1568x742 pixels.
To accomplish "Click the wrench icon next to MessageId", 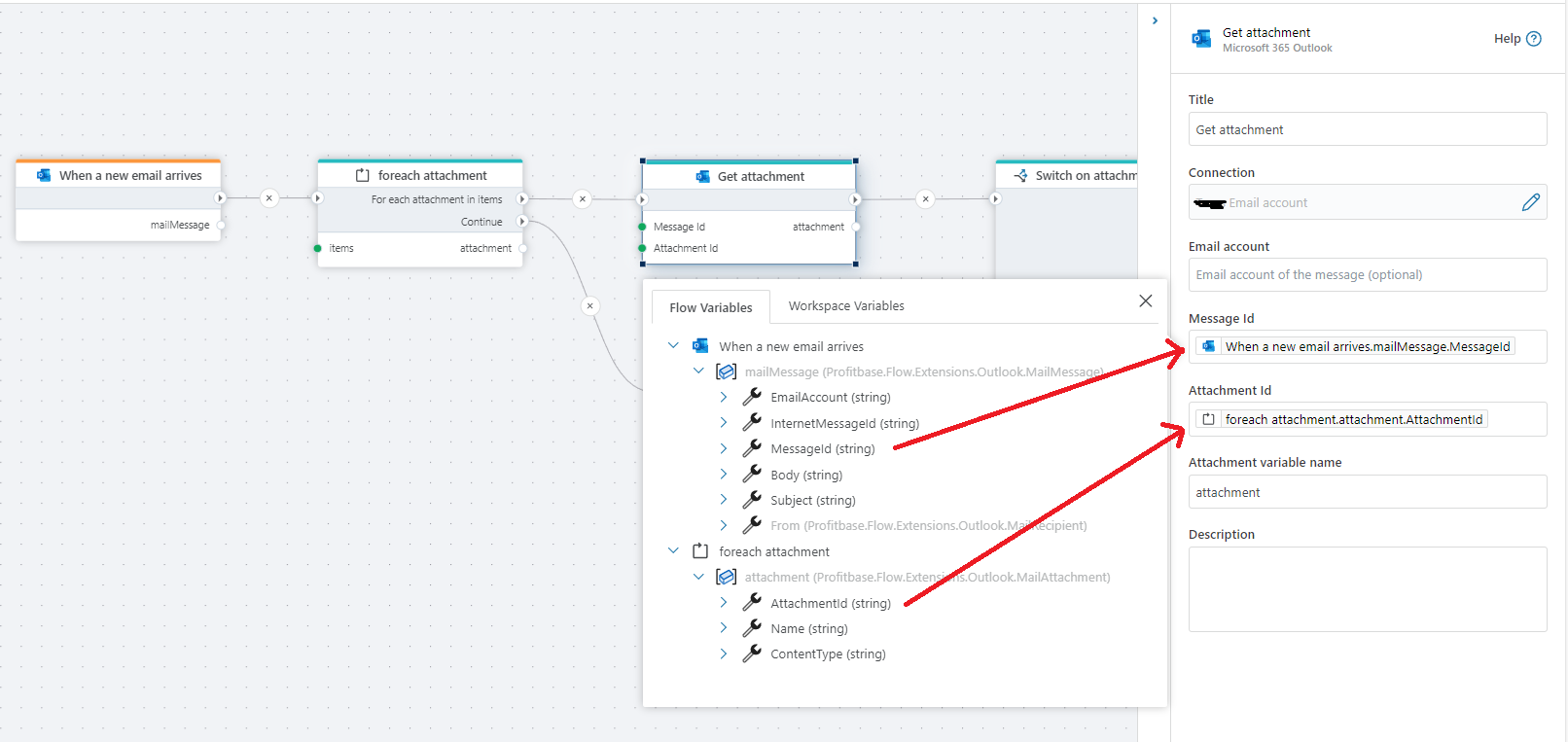I will (x=752, y=448).
